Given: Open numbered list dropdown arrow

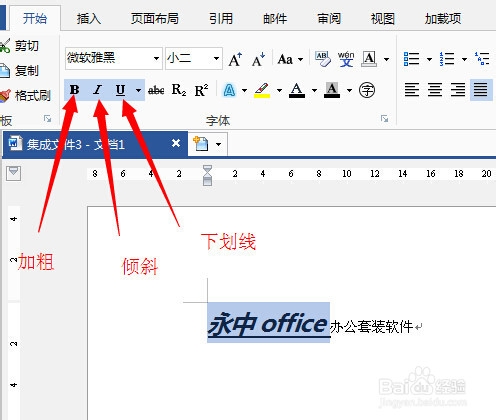Looking at the screenshot, I should point(464,60).
